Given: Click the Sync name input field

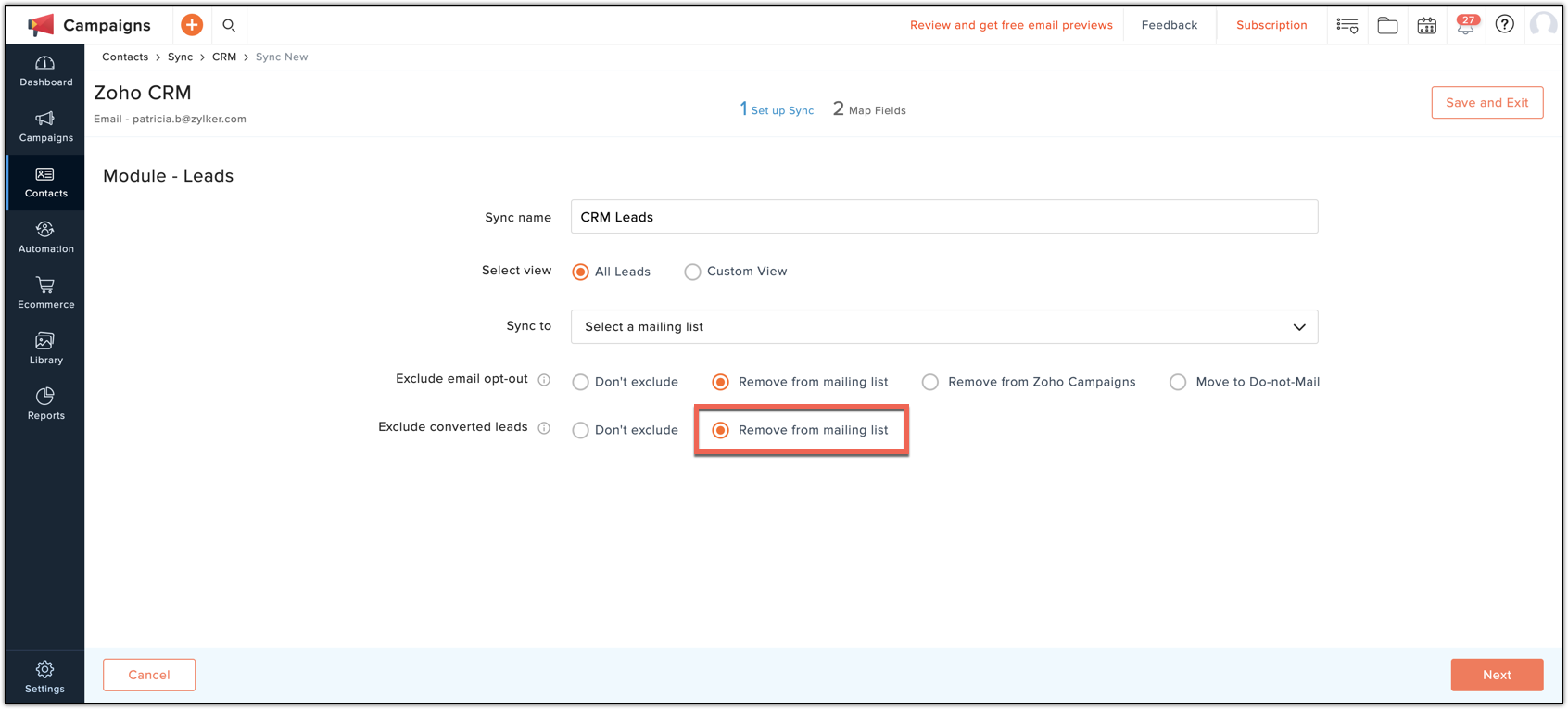Looking at the screenshot, I should (943, 217).
